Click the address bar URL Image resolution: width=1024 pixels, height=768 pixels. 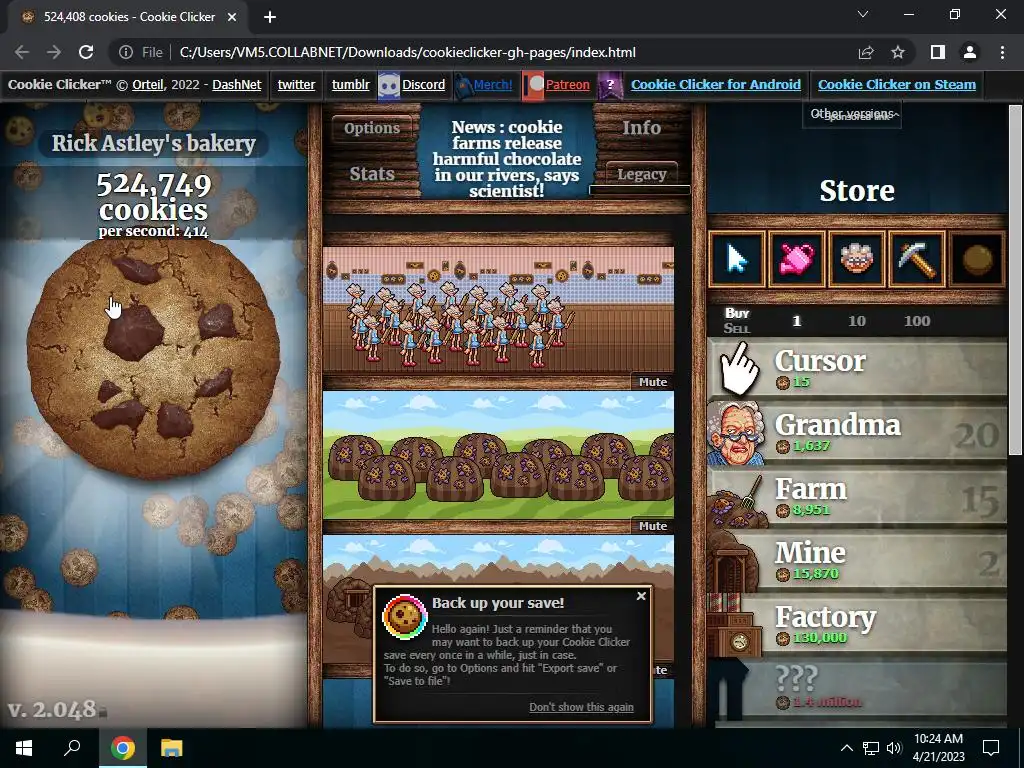point(408,52)
